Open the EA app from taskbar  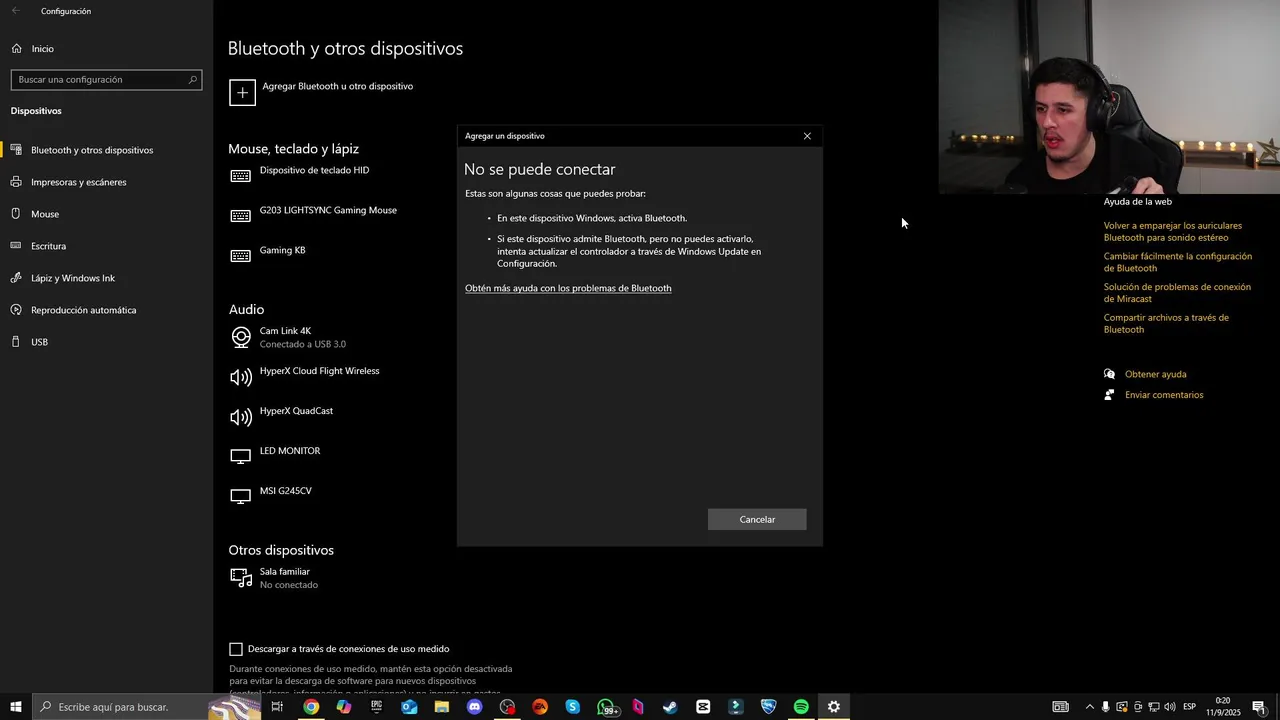pyautogui.click(x=540, y=707)
